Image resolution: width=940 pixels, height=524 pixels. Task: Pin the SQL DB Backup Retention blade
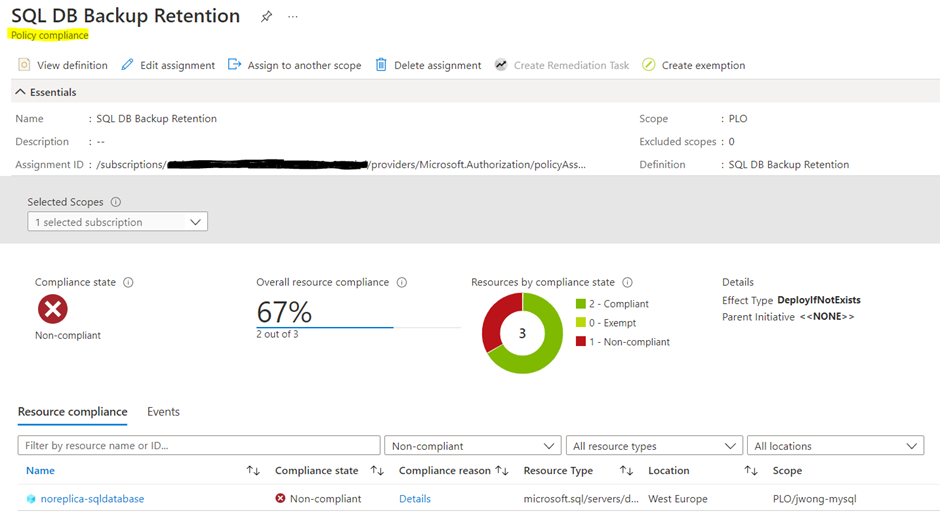(x=266, y=17)
